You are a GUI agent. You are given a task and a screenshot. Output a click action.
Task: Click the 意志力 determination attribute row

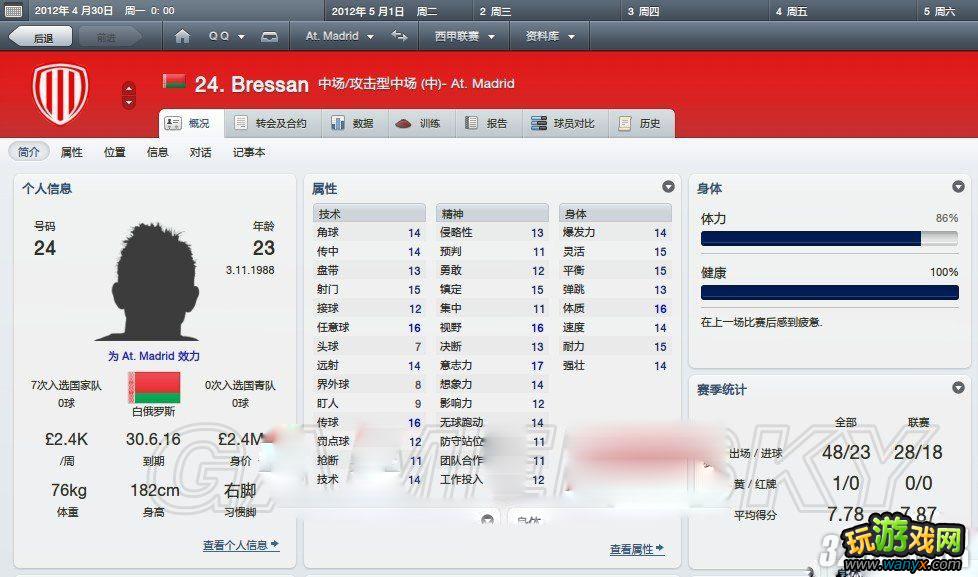491,366
